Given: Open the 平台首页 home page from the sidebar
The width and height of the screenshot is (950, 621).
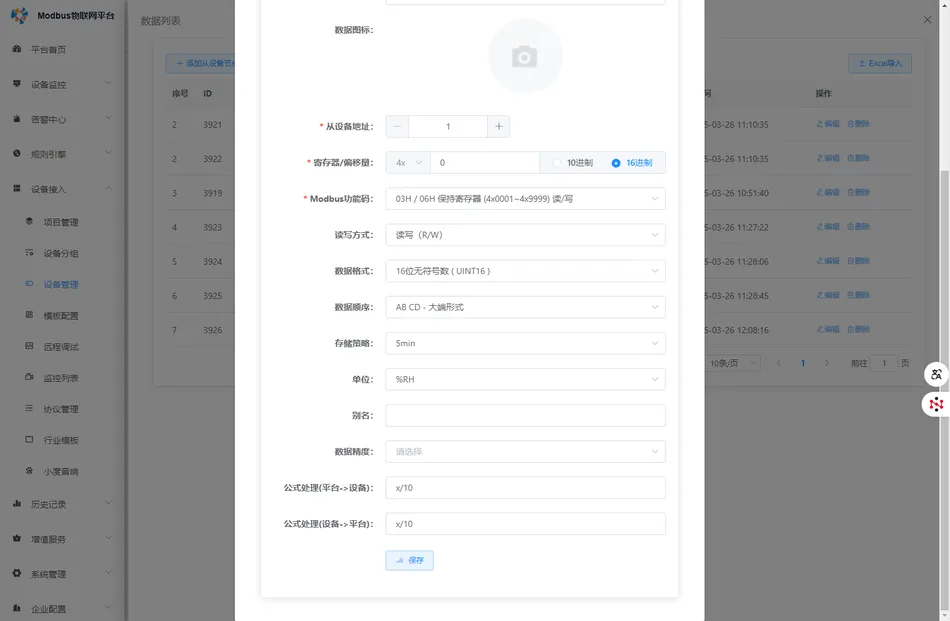Looking at the screenshot, I should (x=47, y=49).
